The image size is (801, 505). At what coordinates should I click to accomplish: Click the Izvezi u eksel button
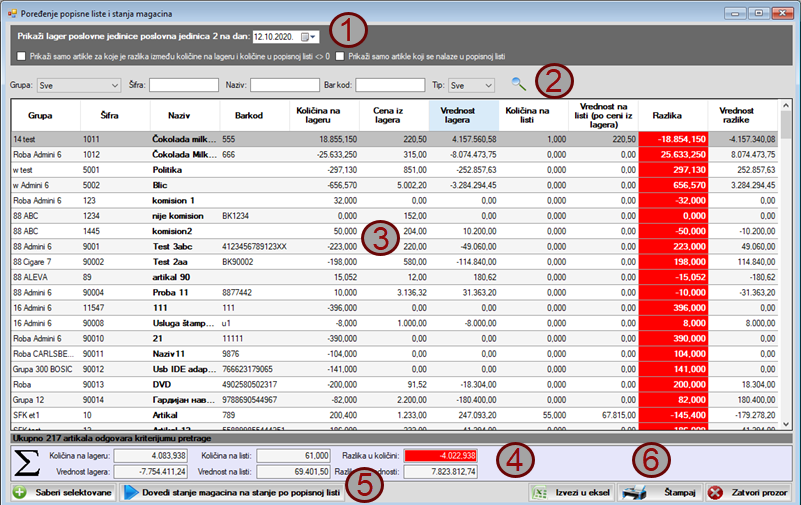571,493
